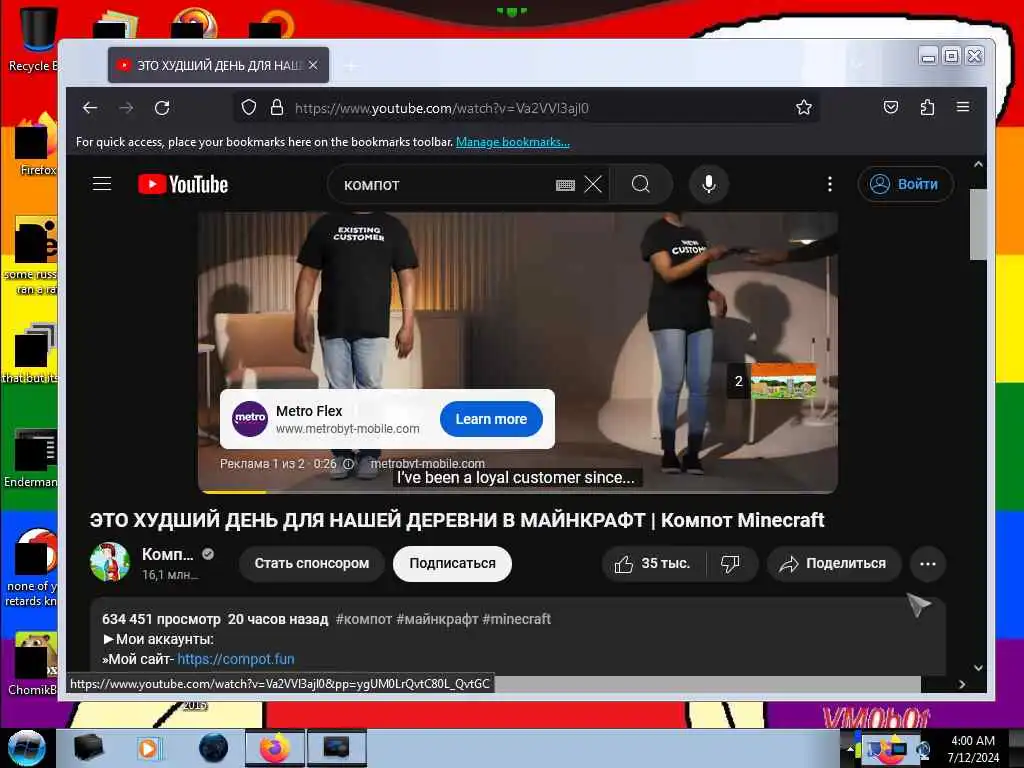Click the metrobyt-mobile.com ad link in player
Image resolution: width=1024 pixels, height=768 pixels.
(x=428, y=464)
